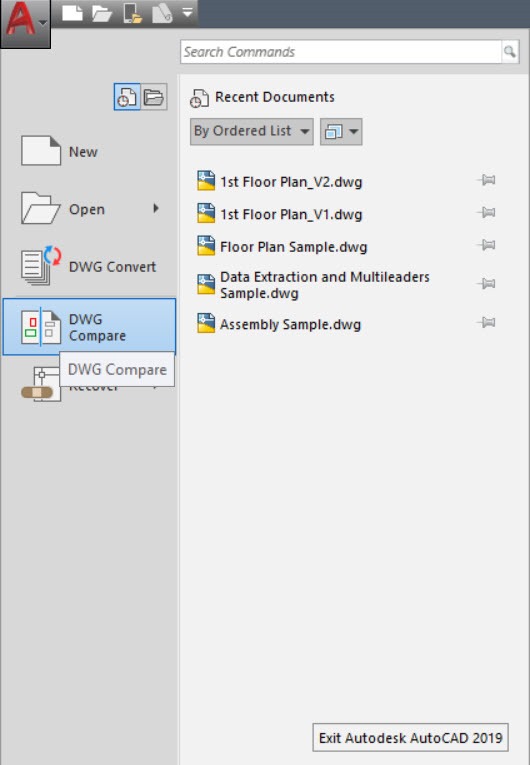Pin 1st Floor Plan_V2.dwg to the list
Image resolution: width=530 pixels, height=765 pixels.
point(487,181)
